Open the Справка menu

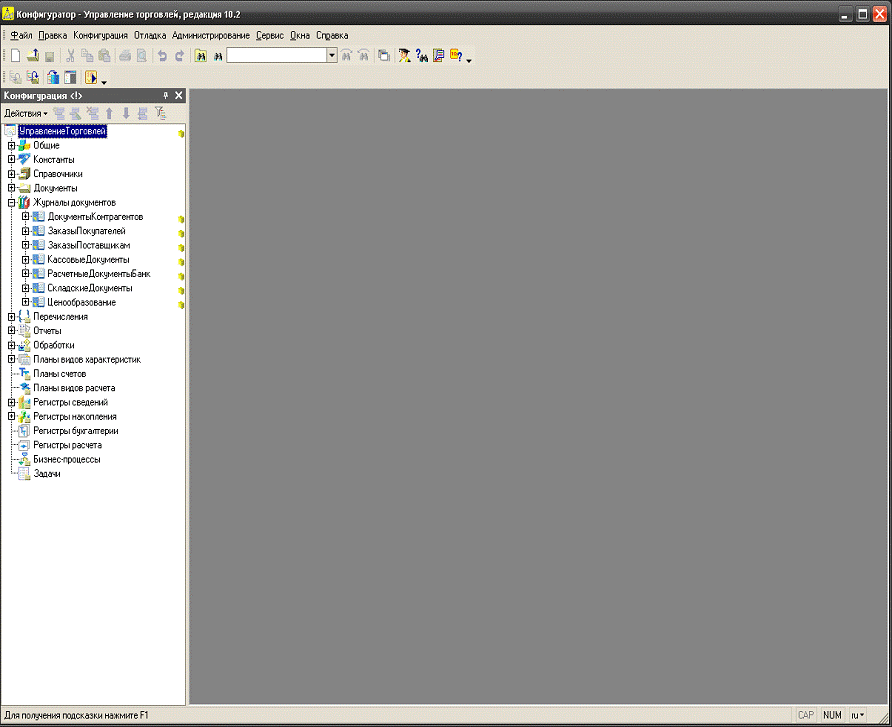332,35
